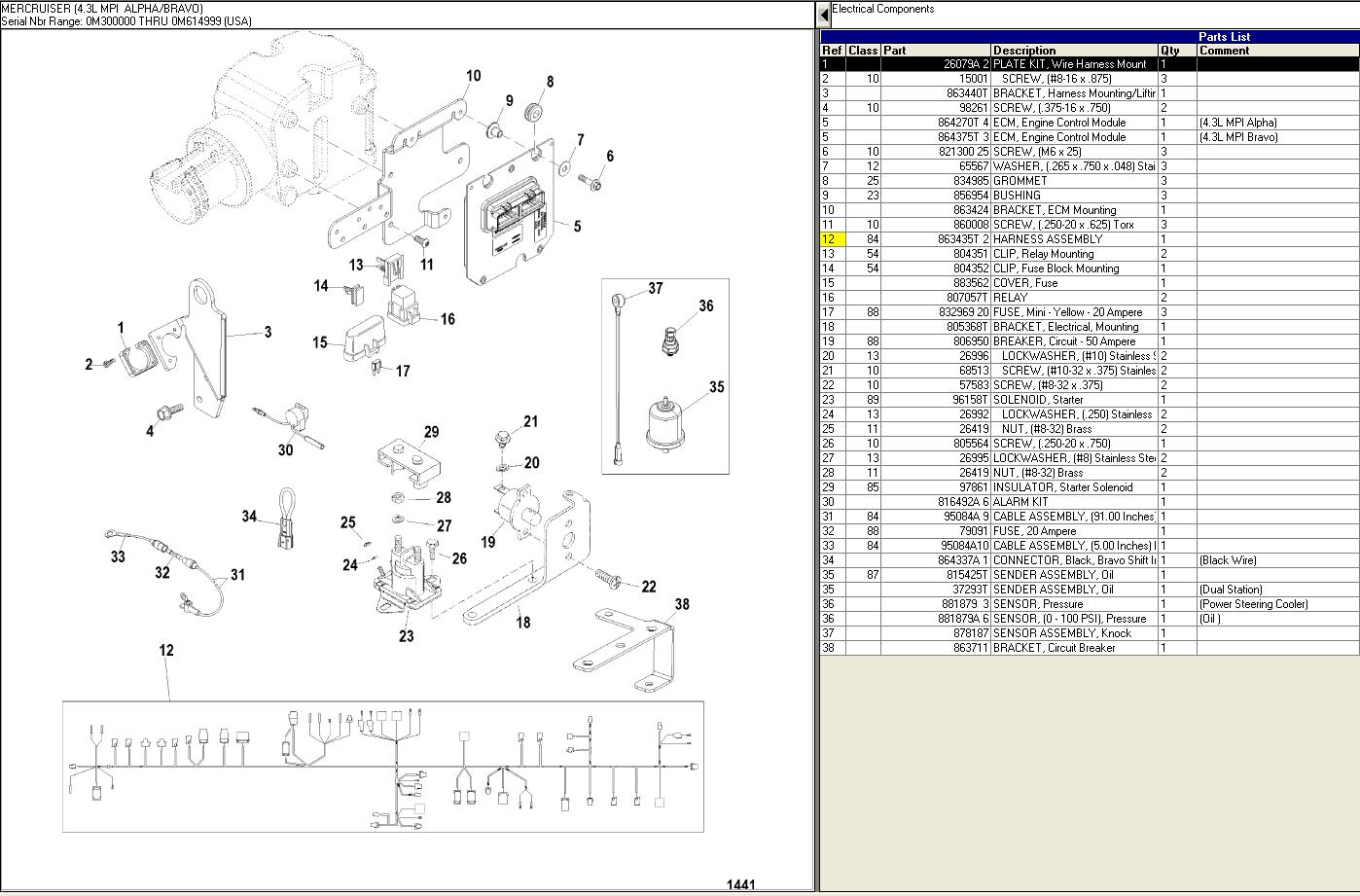This screenshot has width=1360, height=896.
Task: Click callout number 30 alarm kit
Action: coord(285,449)
